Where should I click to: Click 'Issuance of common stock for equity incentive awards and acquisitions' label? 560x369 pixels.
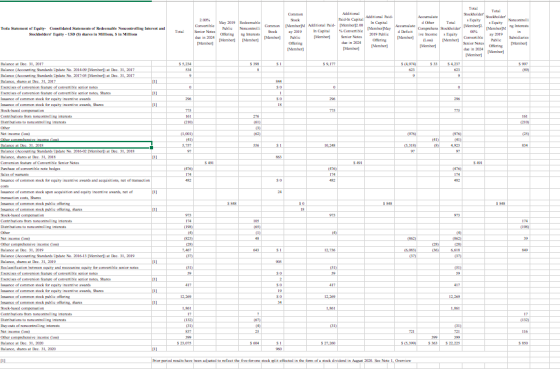[x=75, y=183]
